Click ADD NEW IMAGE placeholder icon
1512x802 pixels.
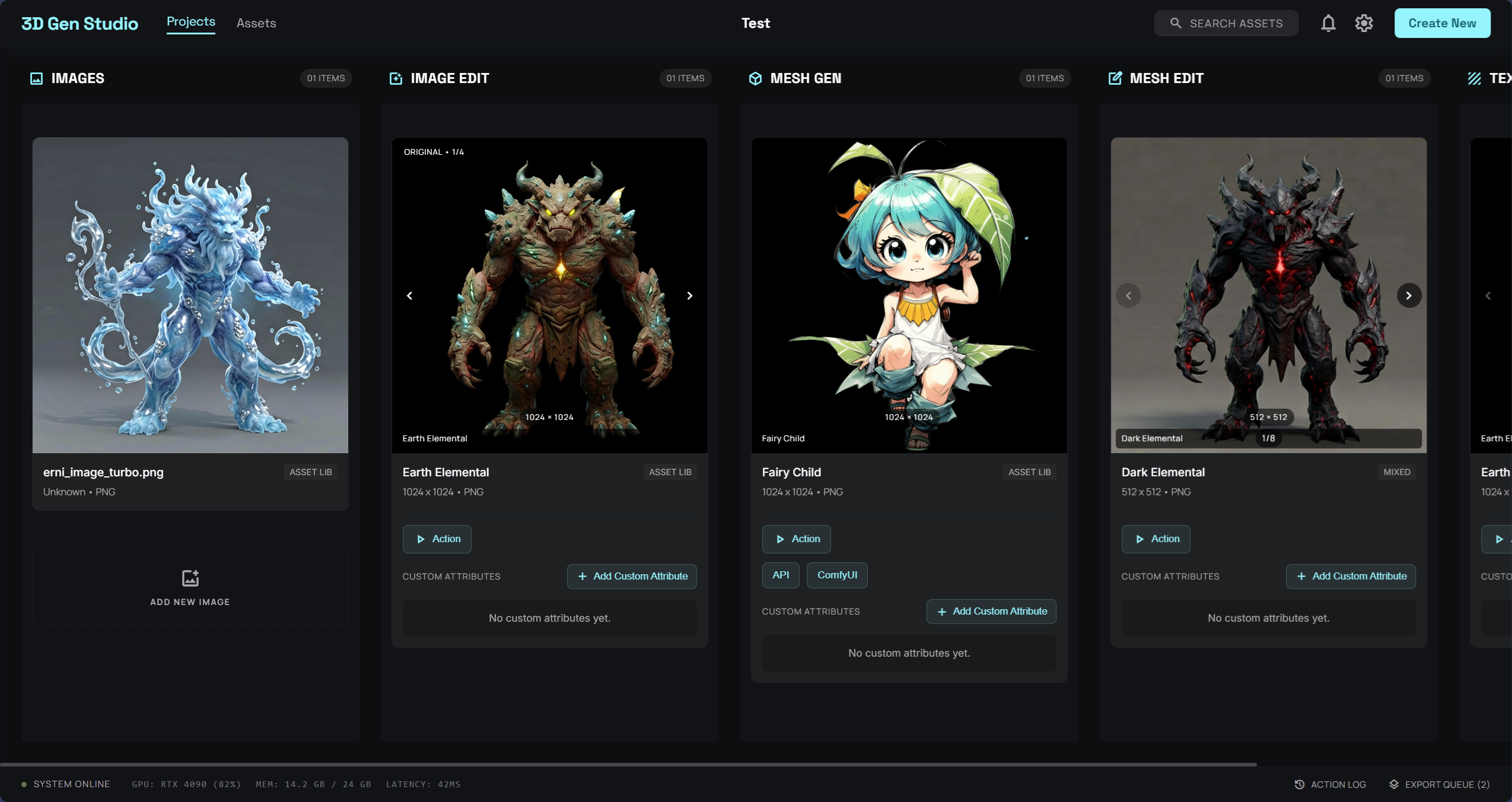tap(190, 578)
